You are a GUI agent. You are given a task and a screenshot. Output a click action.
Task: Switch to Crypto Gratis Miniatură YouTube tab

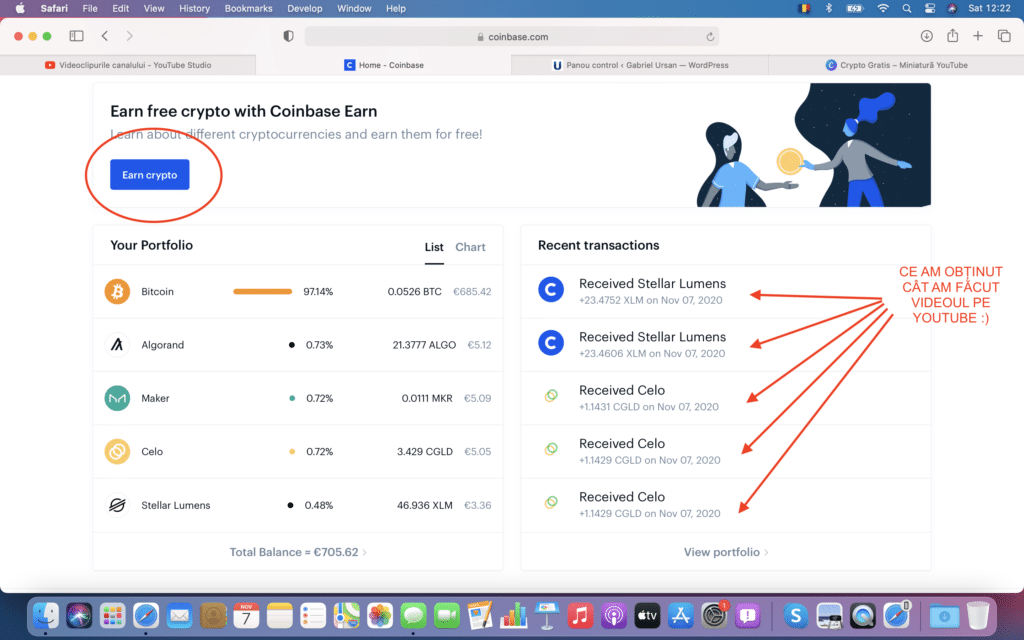(896, 65)
